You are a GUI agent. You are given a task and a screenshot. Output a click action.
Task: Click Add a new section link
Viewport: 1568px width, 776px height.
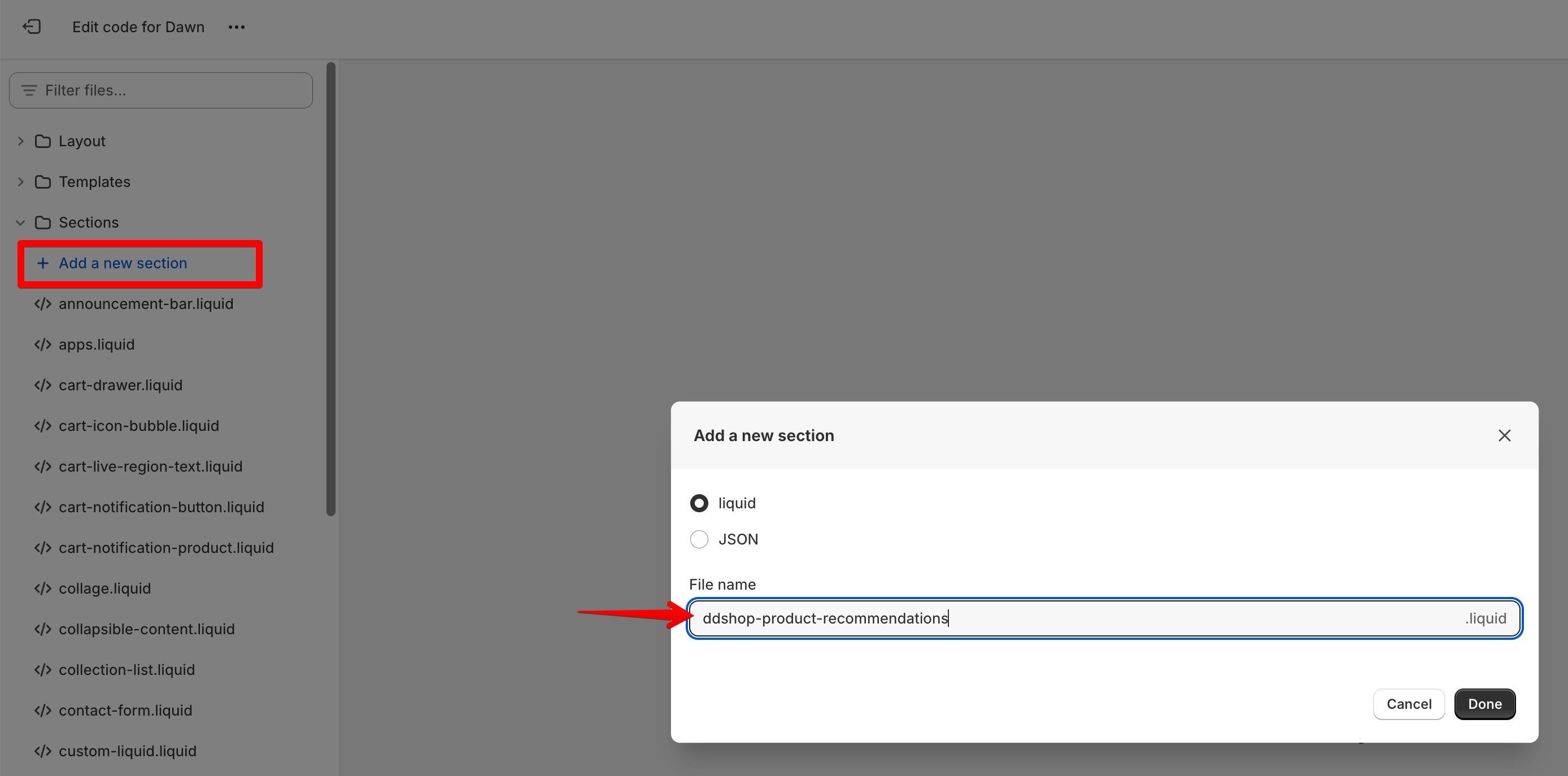point(123,263)
